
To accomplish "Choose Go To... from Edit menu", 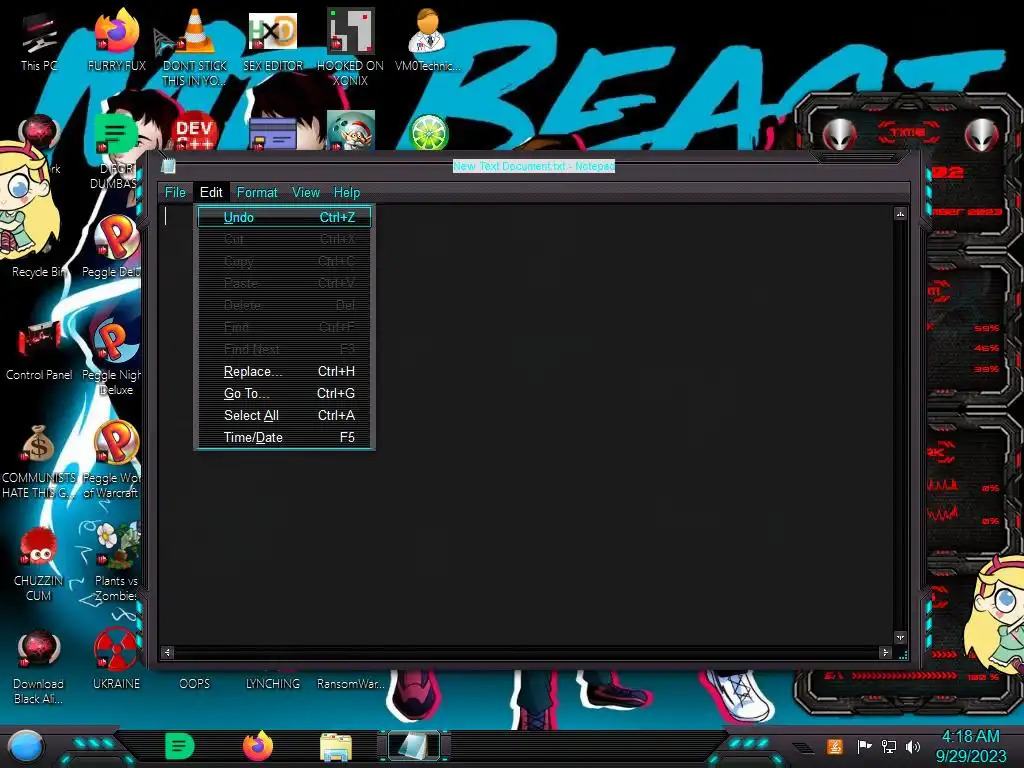I will tap(284, 393).
